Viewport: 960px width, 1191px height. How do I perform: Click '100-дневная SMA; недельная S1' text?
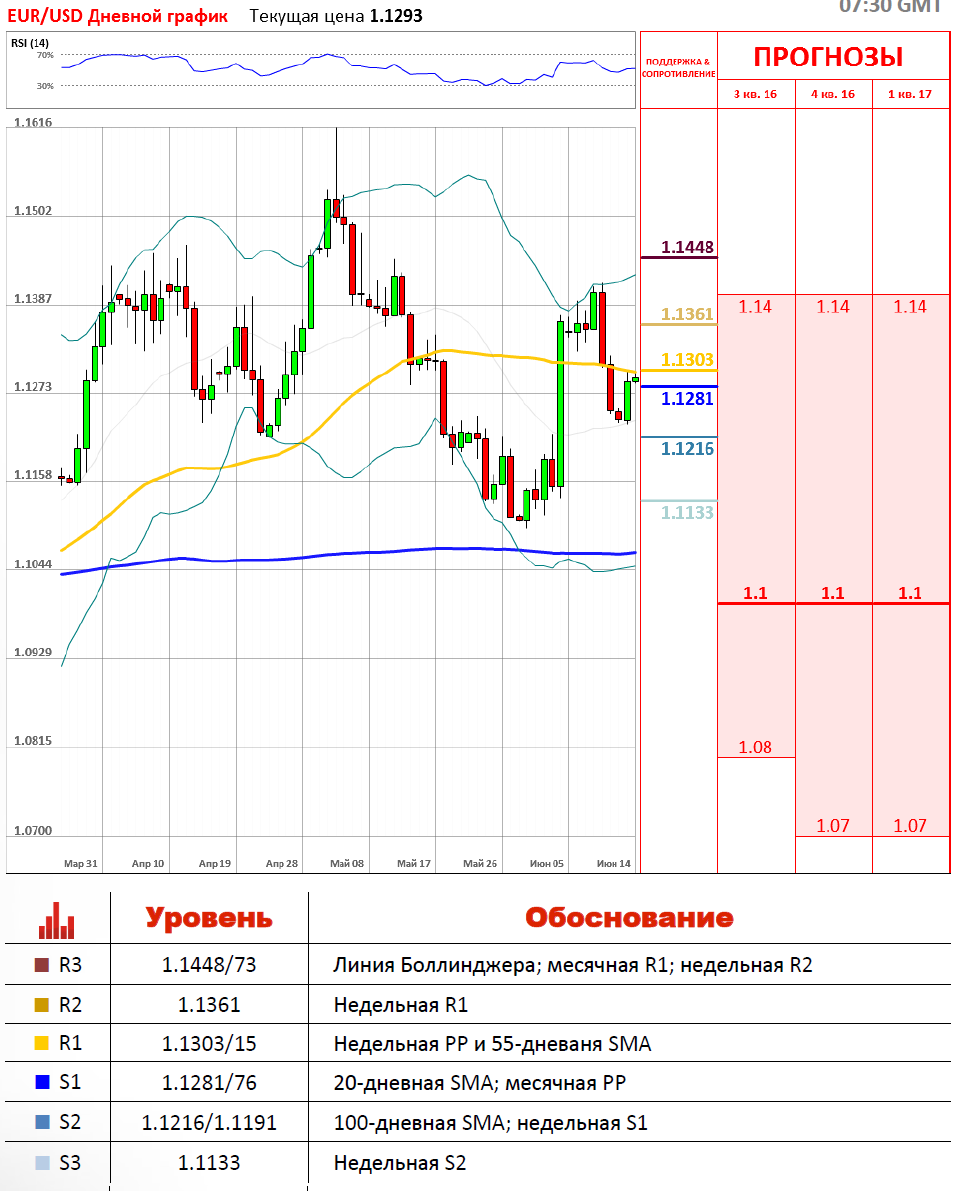tap(490, 1123)
